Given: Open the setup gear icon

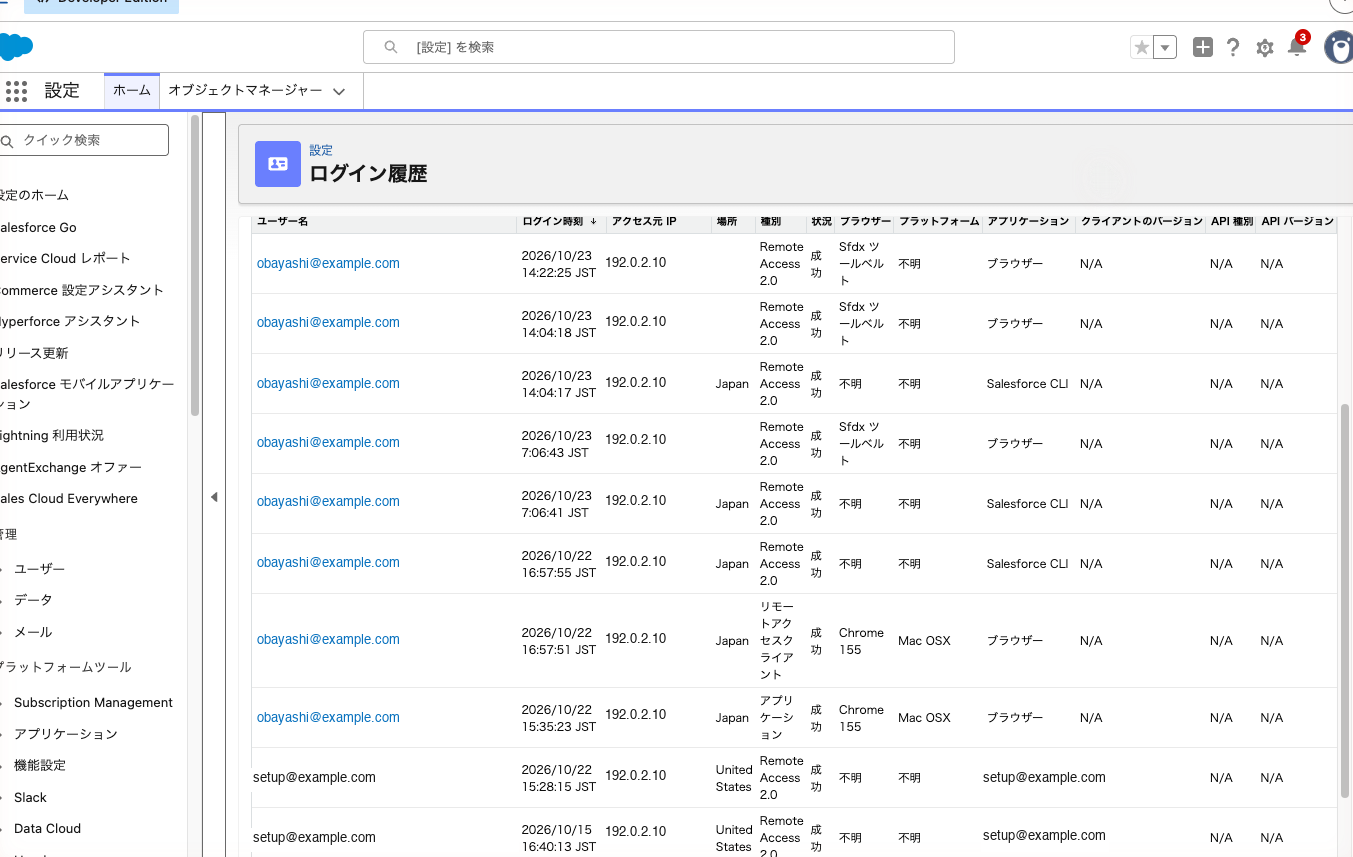Looking at the screenshot, I should coord(1265,48).
